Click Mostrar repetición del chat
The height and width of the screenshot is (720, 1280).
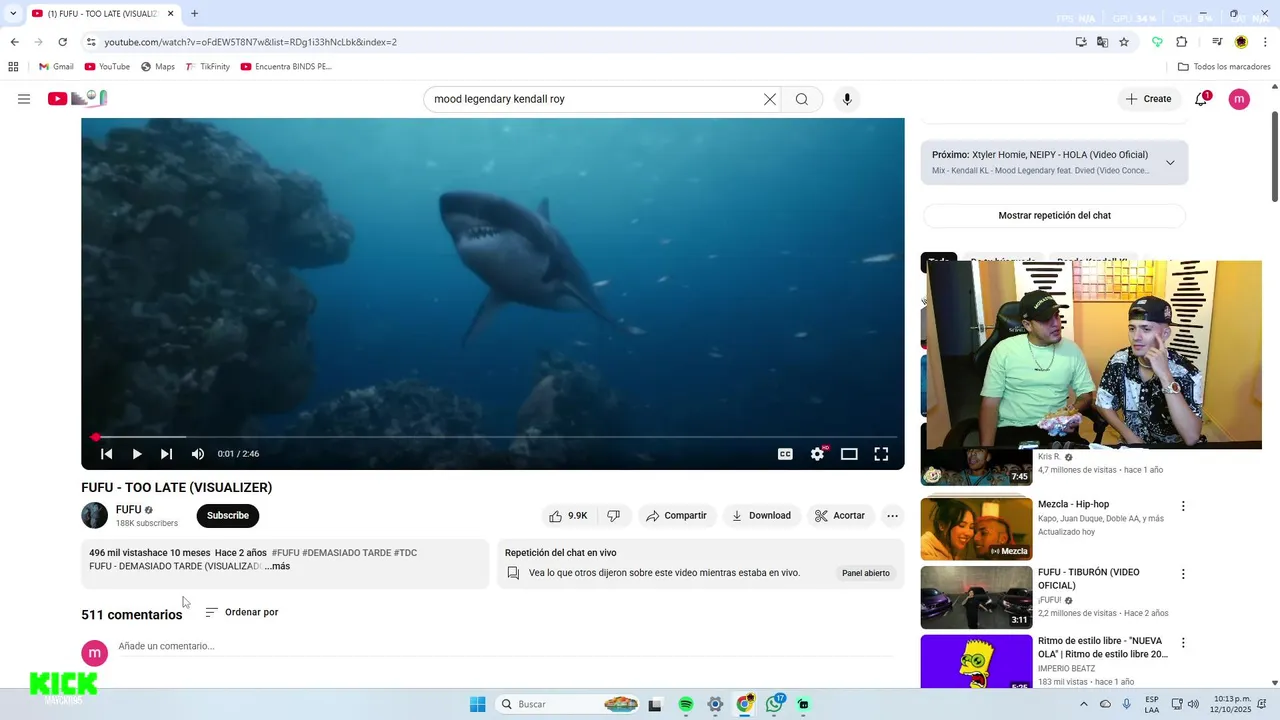tap(1054, 216)
